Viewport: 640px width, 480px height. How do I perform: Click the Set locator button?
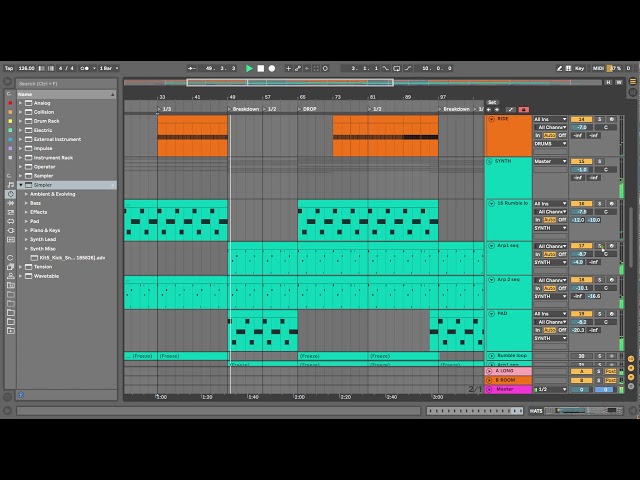point(492,102)
